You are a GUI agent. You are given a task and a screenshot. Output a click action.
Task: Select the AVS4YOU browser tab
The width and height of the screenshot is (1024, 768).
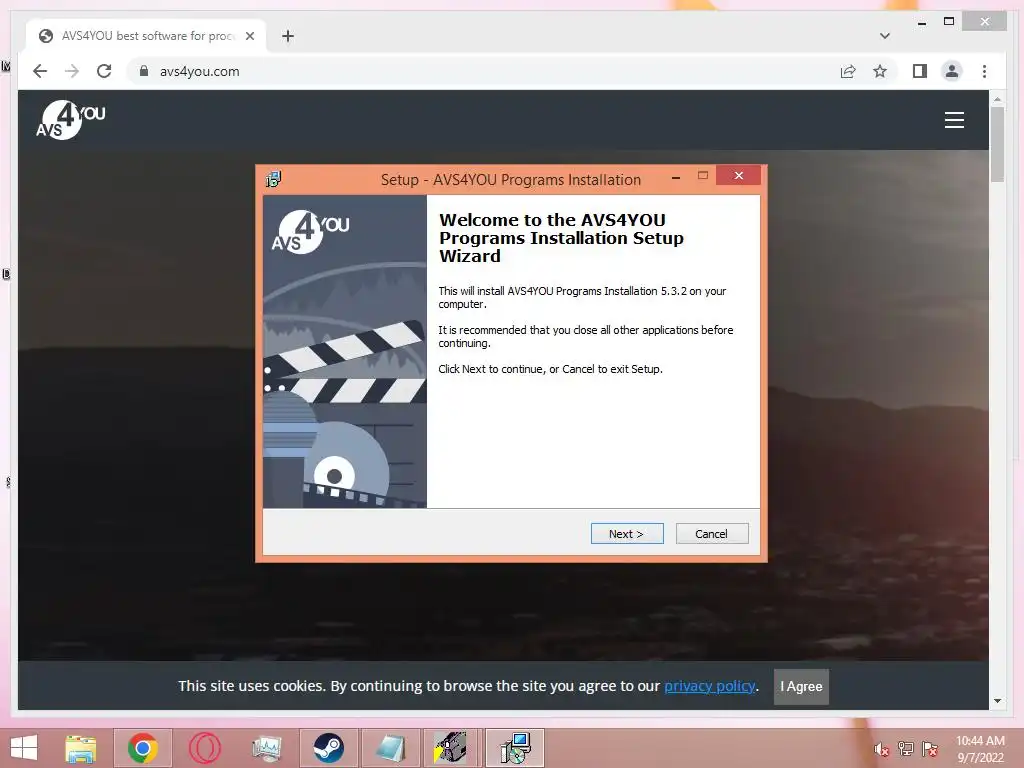point(146,36)
